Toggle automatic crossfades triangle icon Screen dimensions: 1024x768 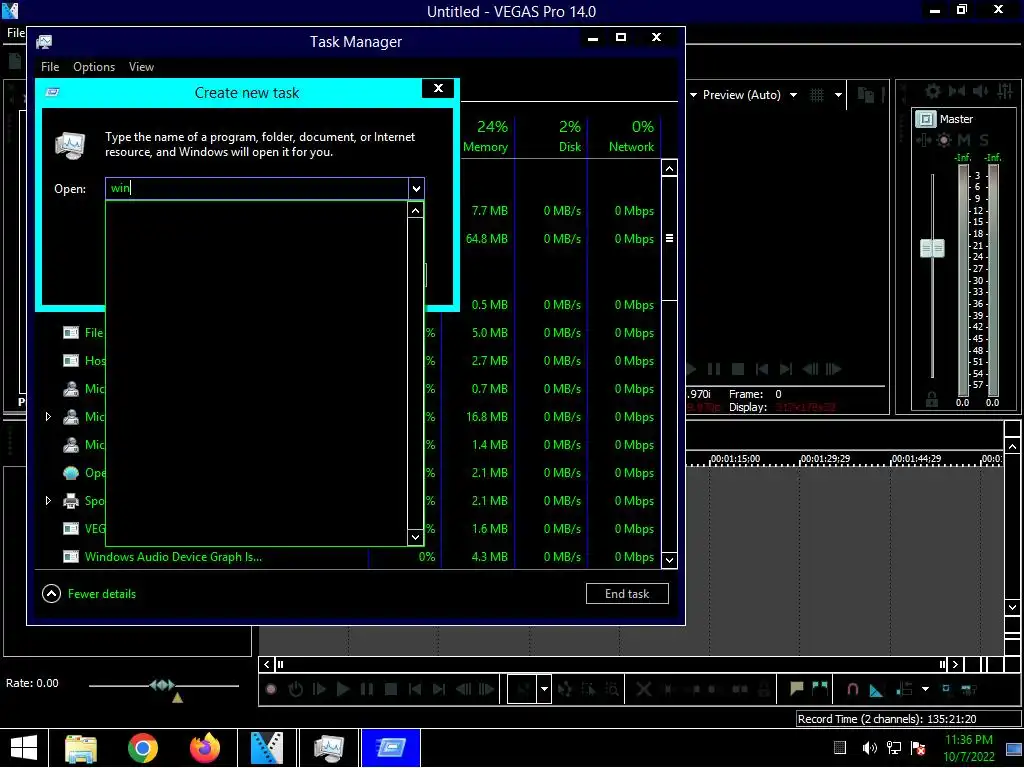tap(876, 690)
